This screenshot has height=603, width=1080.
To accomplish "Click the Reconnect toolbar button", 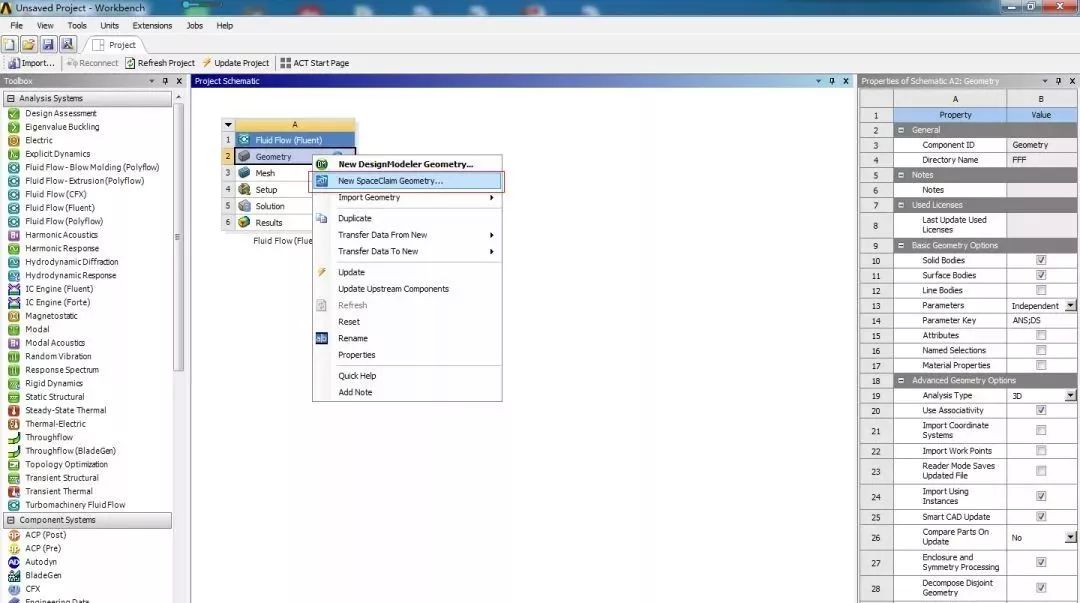I will (92, 63).
